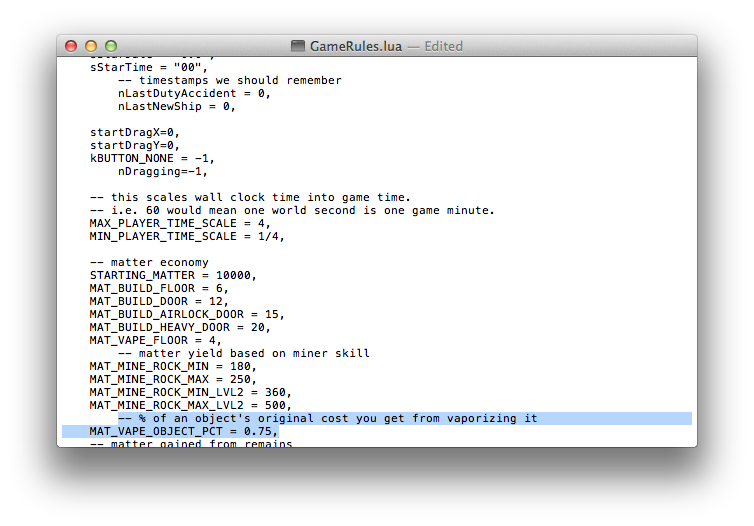This screenshot has width=754, height=526.
Task: Set cursor in the MIN_PLAYER_TIME_SCALE line
Action: click(187, 236)
